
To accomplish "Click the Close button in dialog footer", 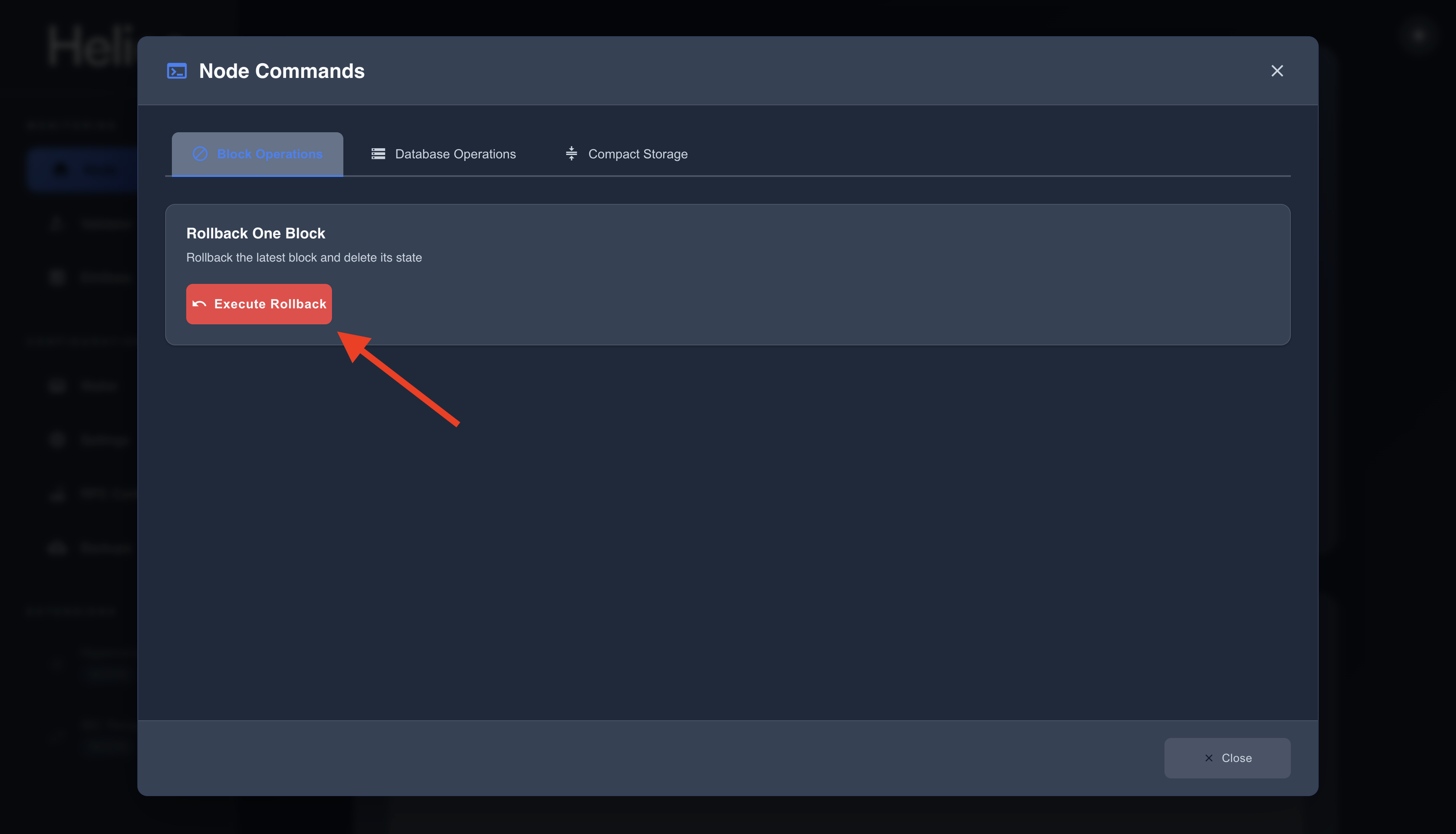I will (1227, 758).
